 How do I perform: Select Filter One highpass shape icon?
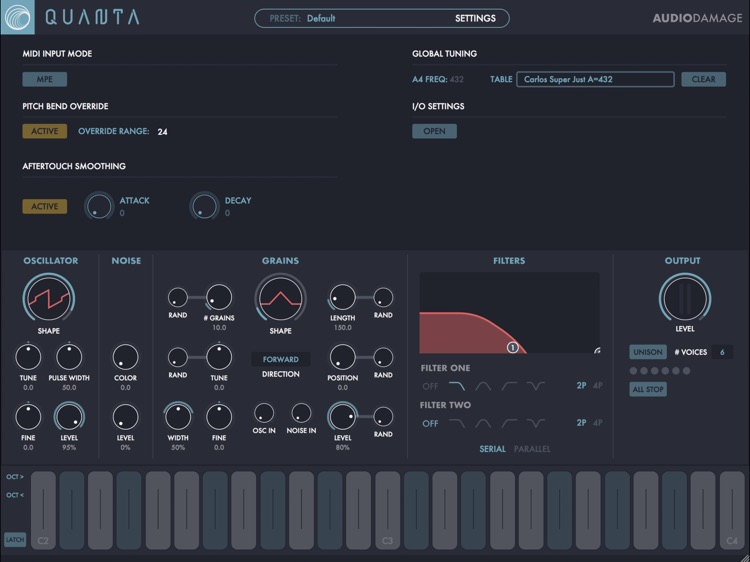pos(509,386)
